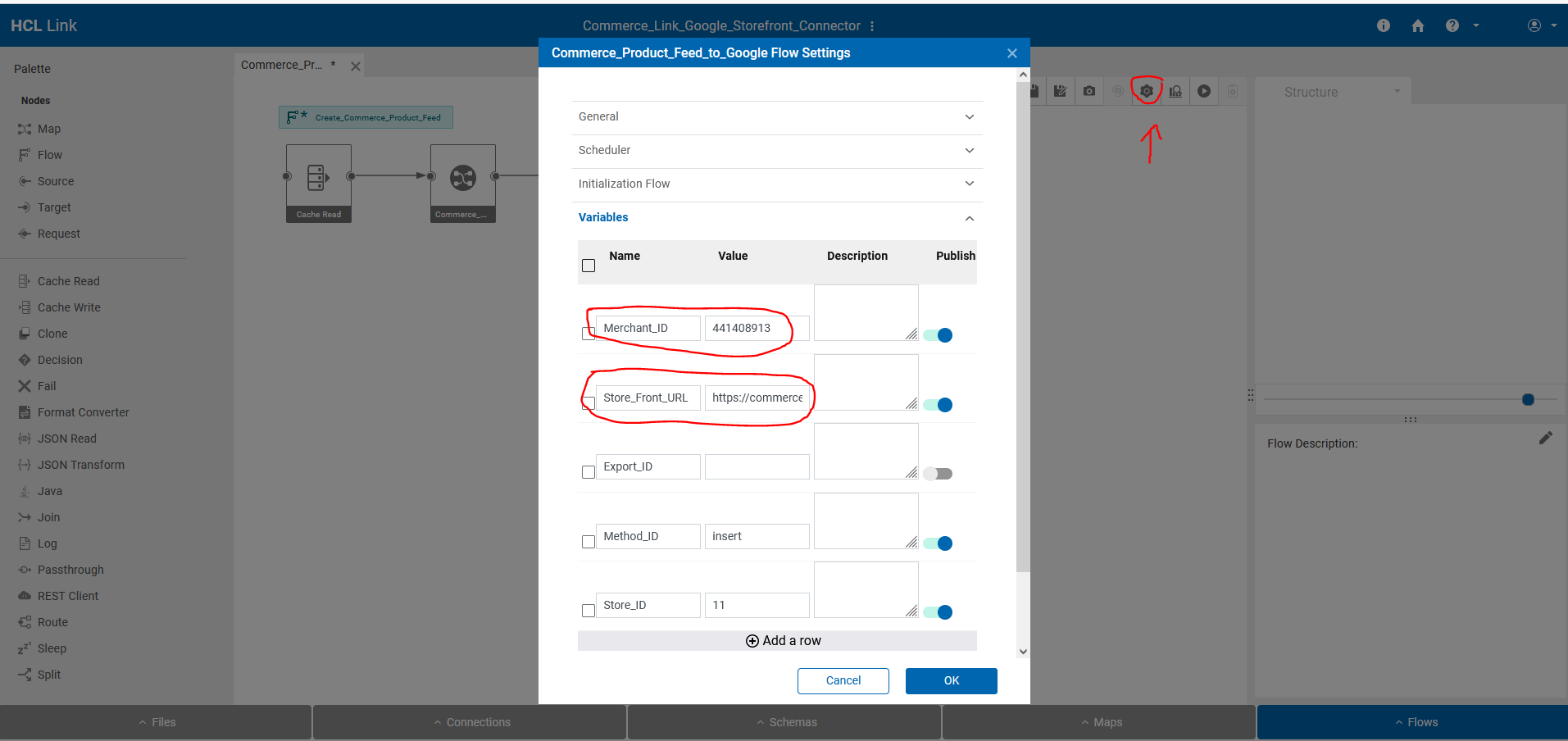Go to home via house icon
Viewport: 1568px width, 741px height.
(1418, 25)
